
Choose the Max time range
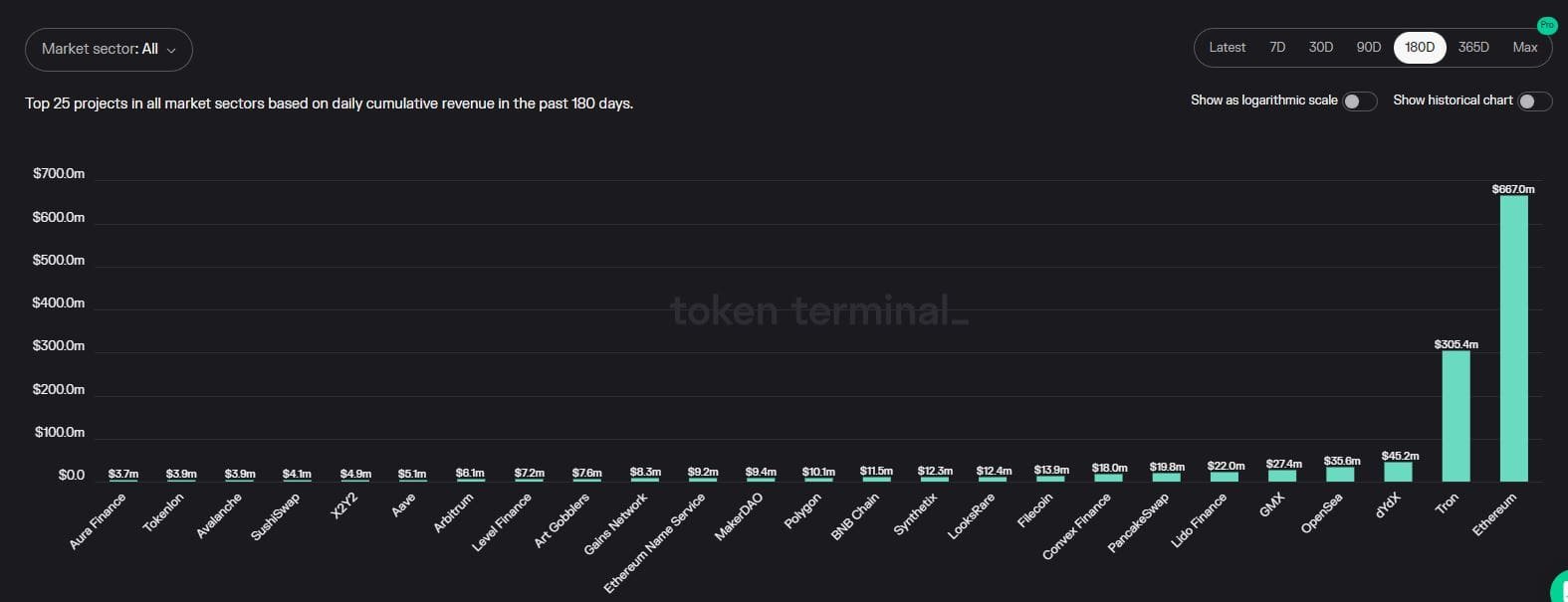coord(1524,47)
